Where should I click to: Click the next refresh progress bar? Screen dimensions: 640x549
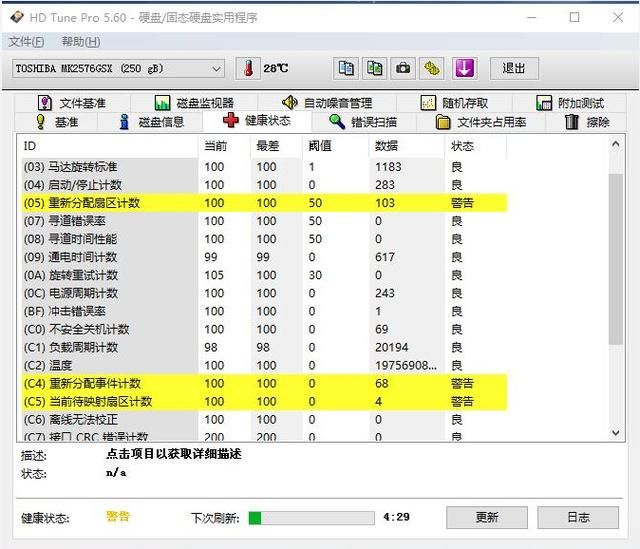coord(311,518)
